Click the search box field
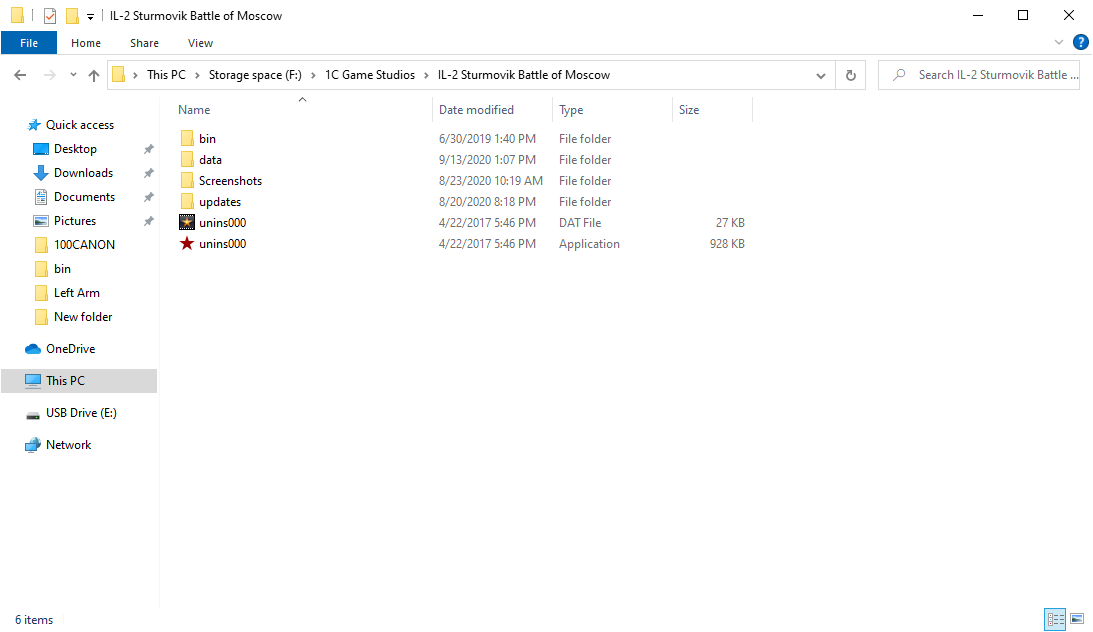The image size is (1093, 632). [x=979, y=75]
